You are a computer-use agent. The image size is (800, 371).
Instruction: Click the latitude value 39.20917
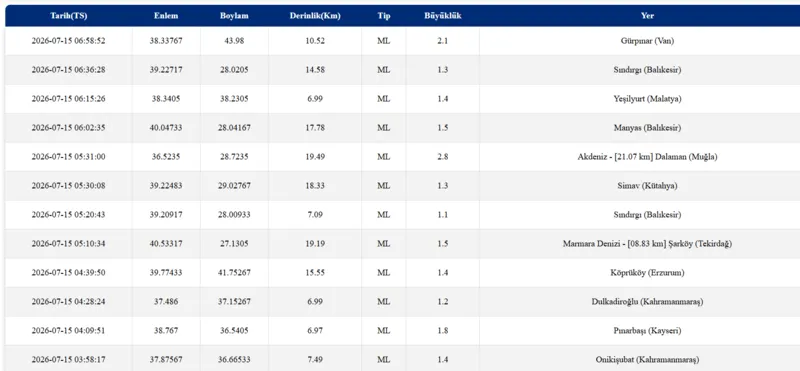166,215
